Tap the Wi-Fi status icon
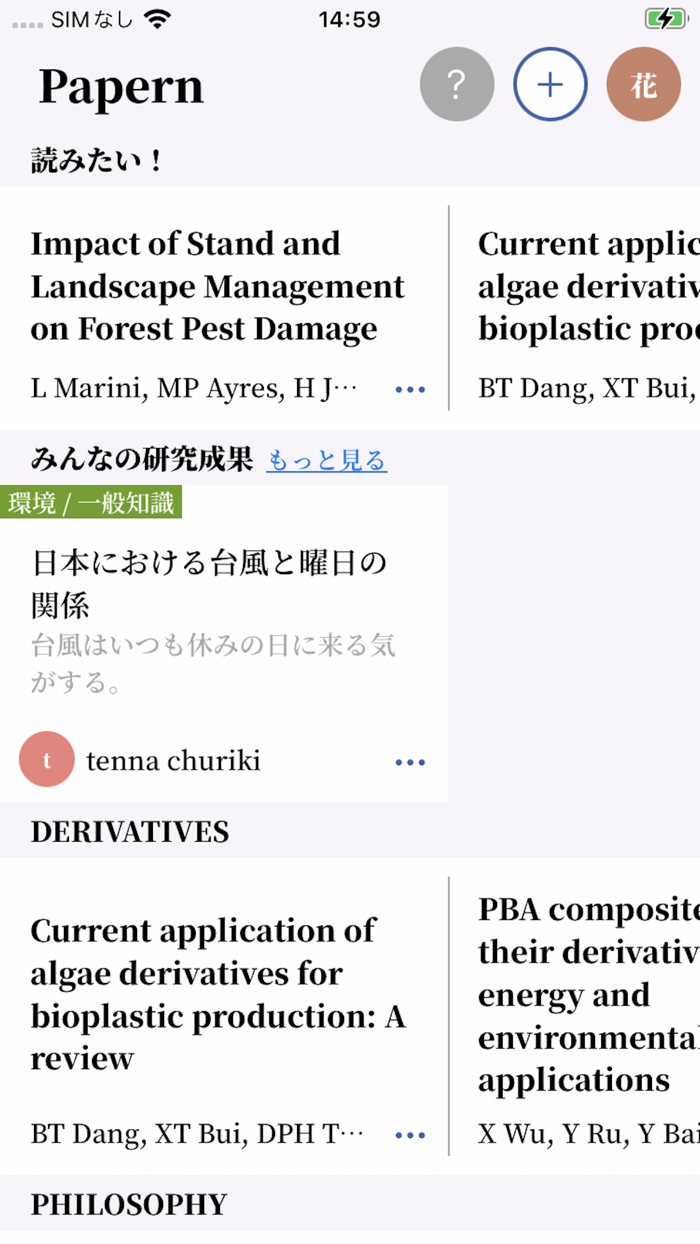Image resolution: width=700 pixels, height=1244 pixels. tap(157, 18)
